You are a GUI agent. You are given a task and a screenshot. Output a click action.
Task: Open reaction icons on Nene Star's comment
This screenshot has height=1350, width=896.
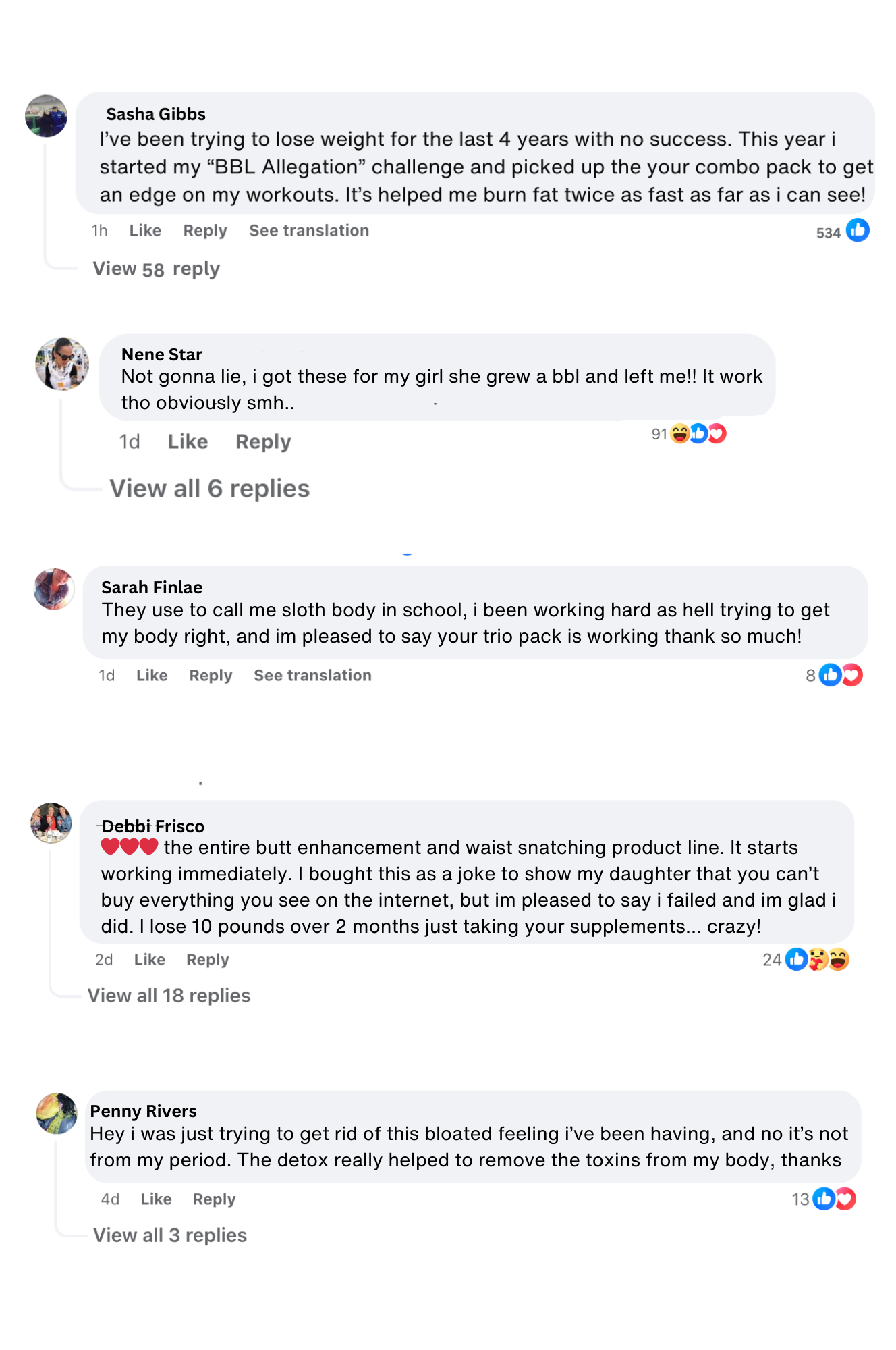coord(698,433)
